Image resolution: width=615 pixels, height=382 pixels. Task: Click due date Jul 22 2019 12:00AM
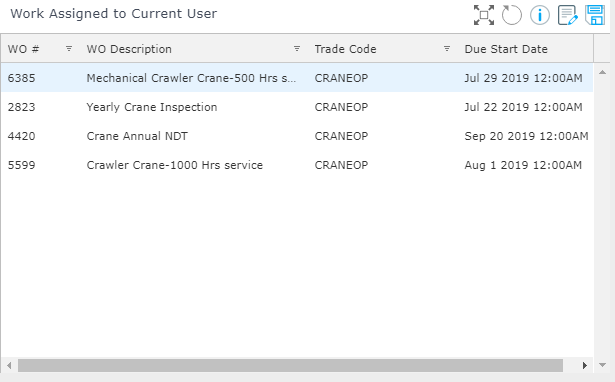[523, 107]
